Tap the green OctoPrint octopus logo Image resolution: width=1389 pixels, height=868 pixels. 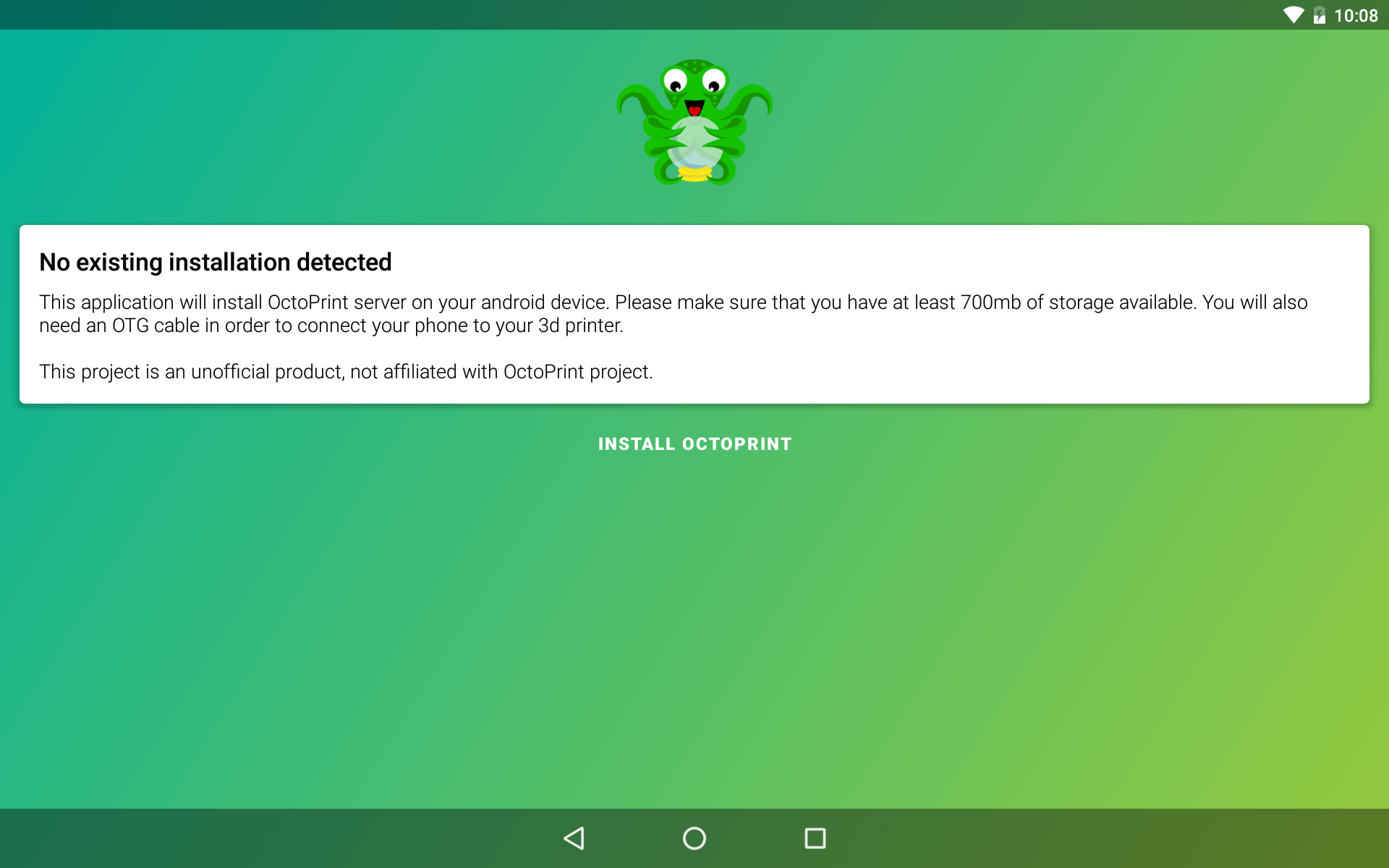point(694,122)
